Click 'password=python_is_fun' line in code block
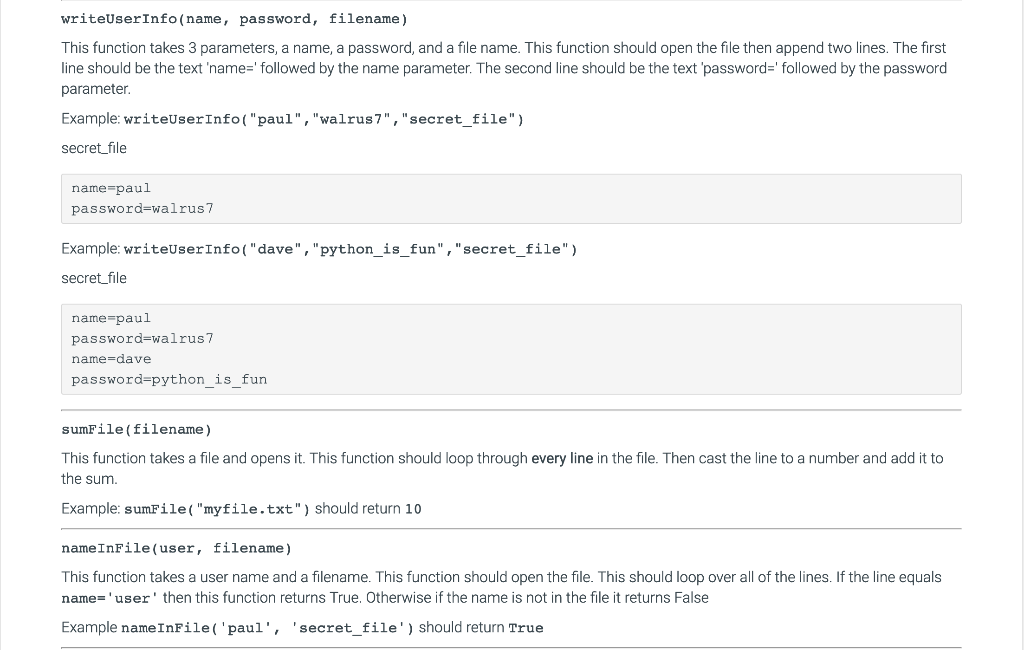1024x650 pixels. point(169,380)
